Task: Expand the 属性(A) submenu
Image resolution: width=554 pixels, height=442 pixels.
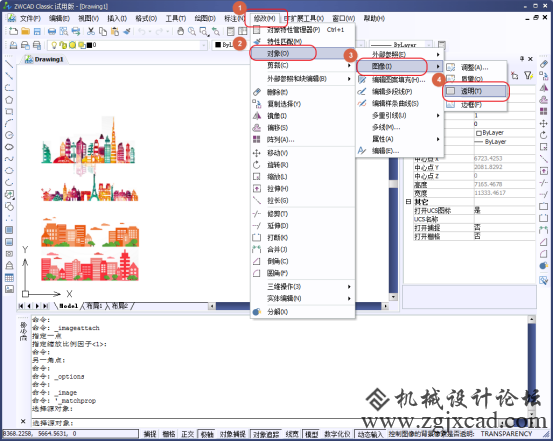Action: point(399,139)
